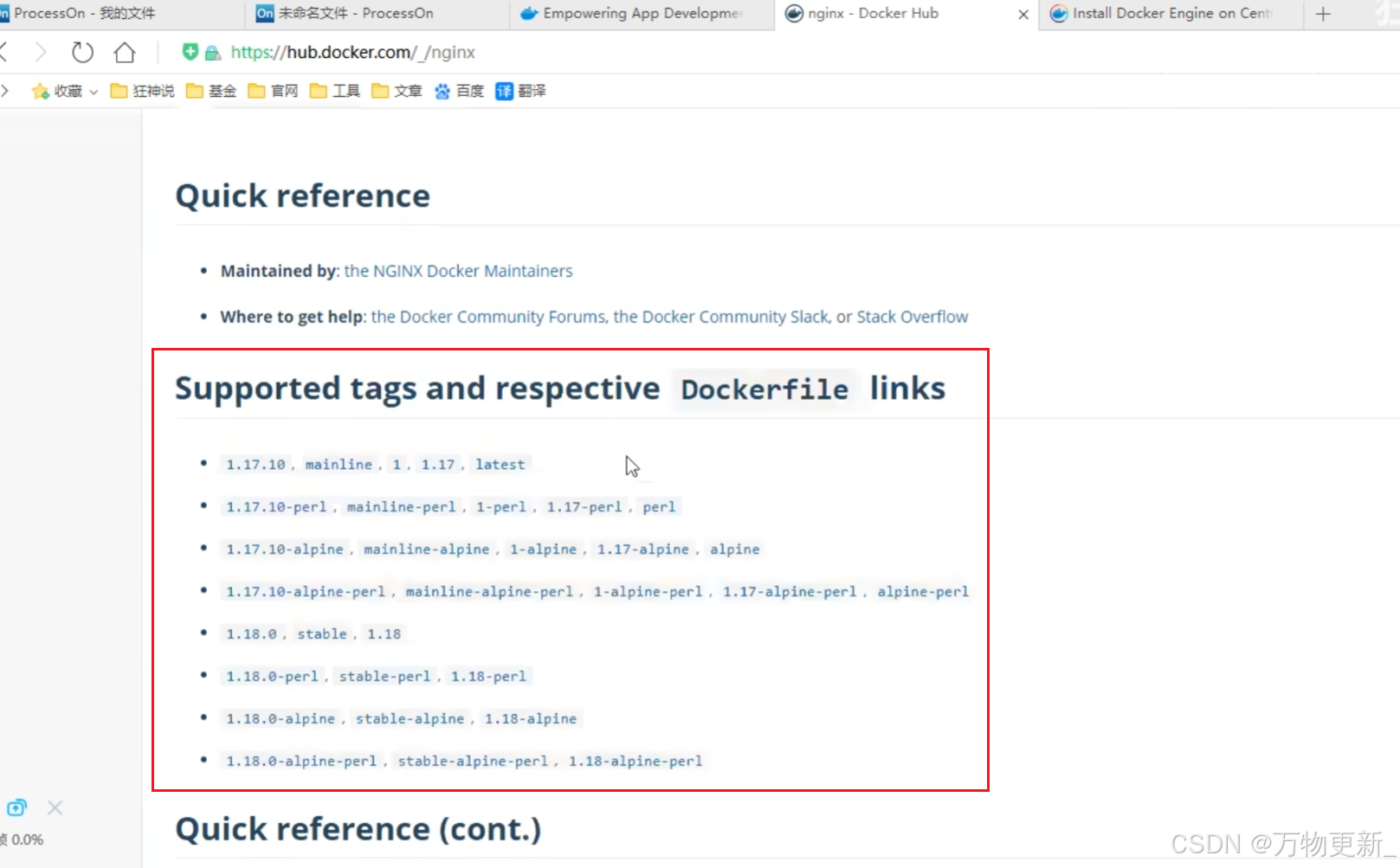1400x868 pixels.
Task: Open the 1.18.0-perl tag link
Action: click(272, 677)
